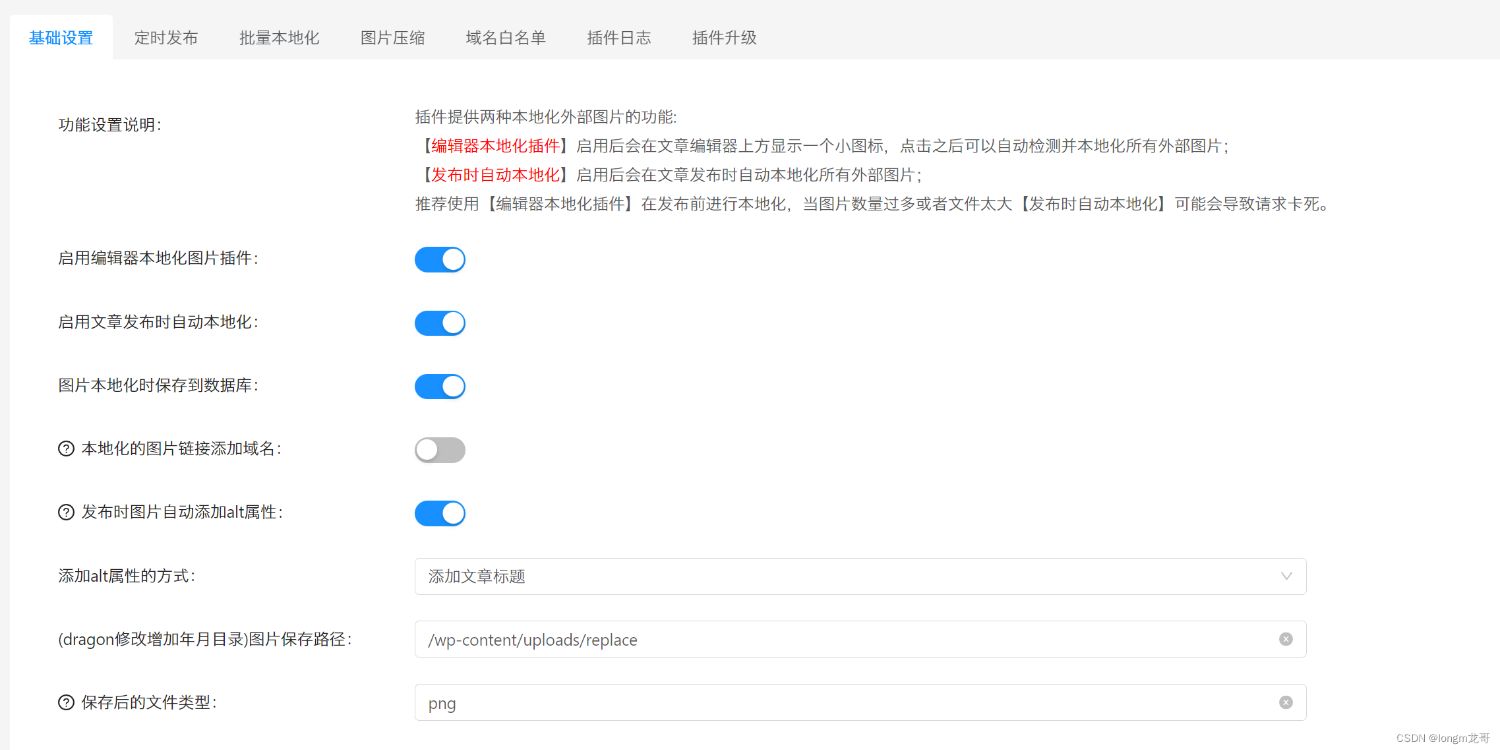Image resolution: width=1500 pixels, height=750 pixels.
Task: Disable 图片本地化时保存到数据库
Action: [440, 386]
